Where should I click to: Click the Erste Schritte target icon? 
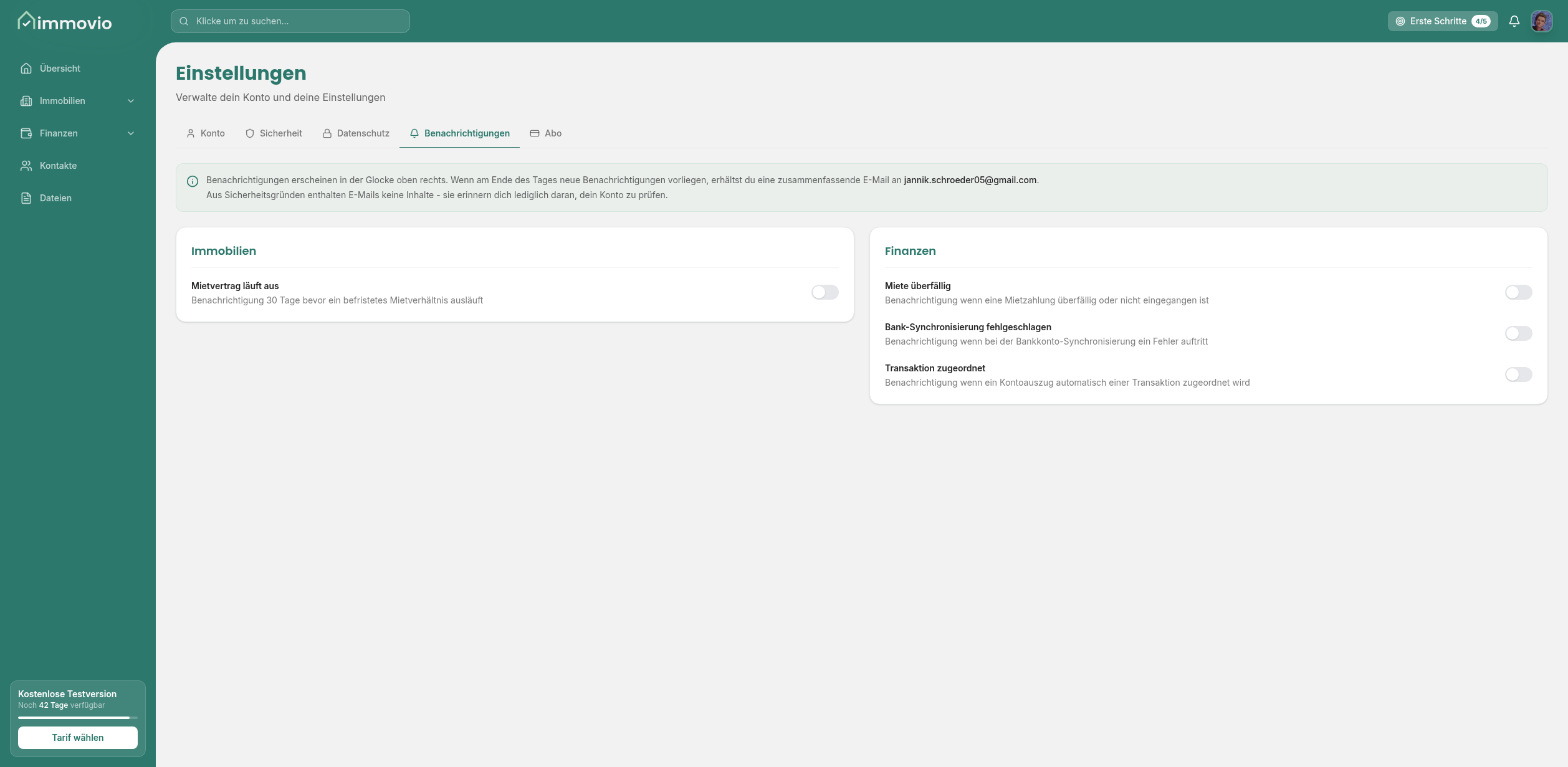1400,21
